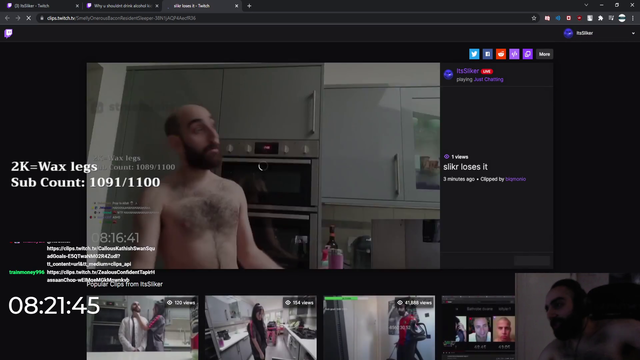This screenshot has height=360, width=640.
Task: Stop page loading with the X button
Action: point(29,18)
